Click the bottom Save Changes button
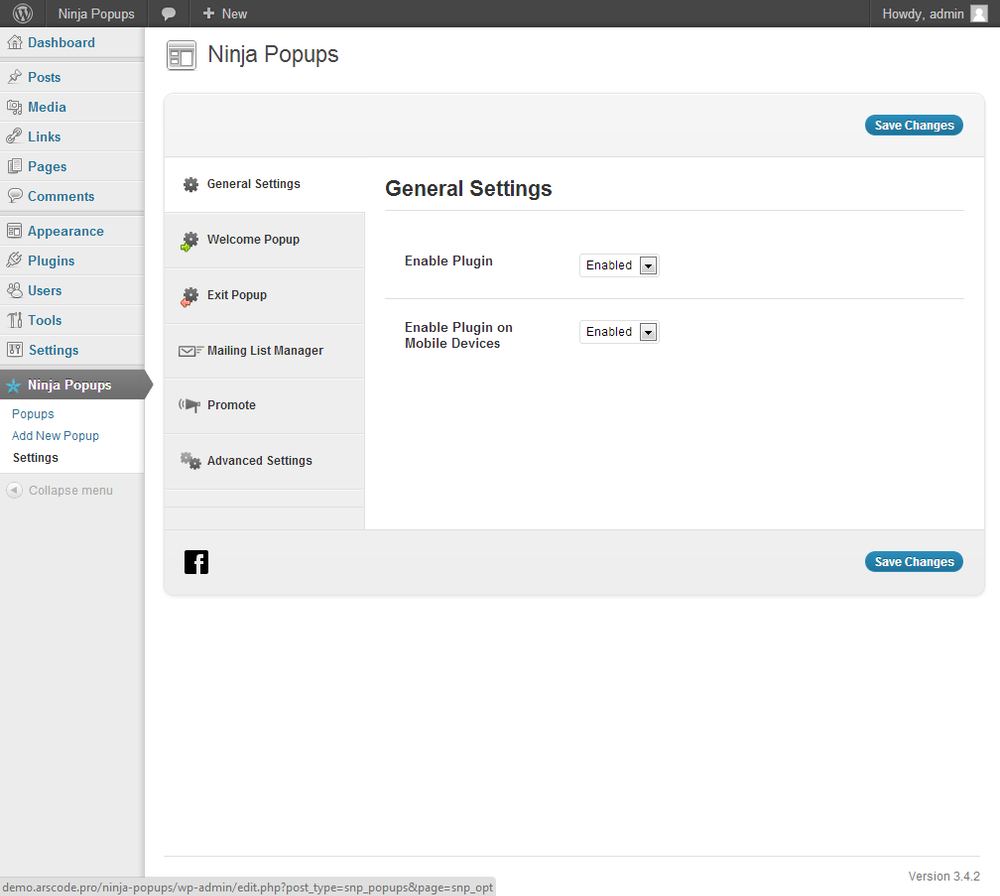The height and width of the screenshot is (896, 1000). coord(914,562)
